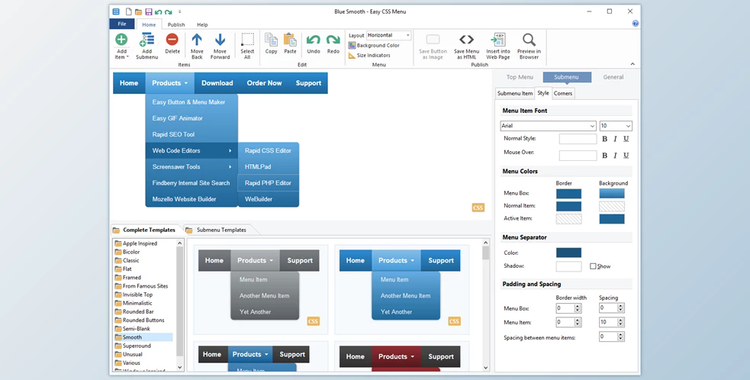Increase Menu Box border width stepper
The height and width of the screenshot is (380, 750).
577,306
